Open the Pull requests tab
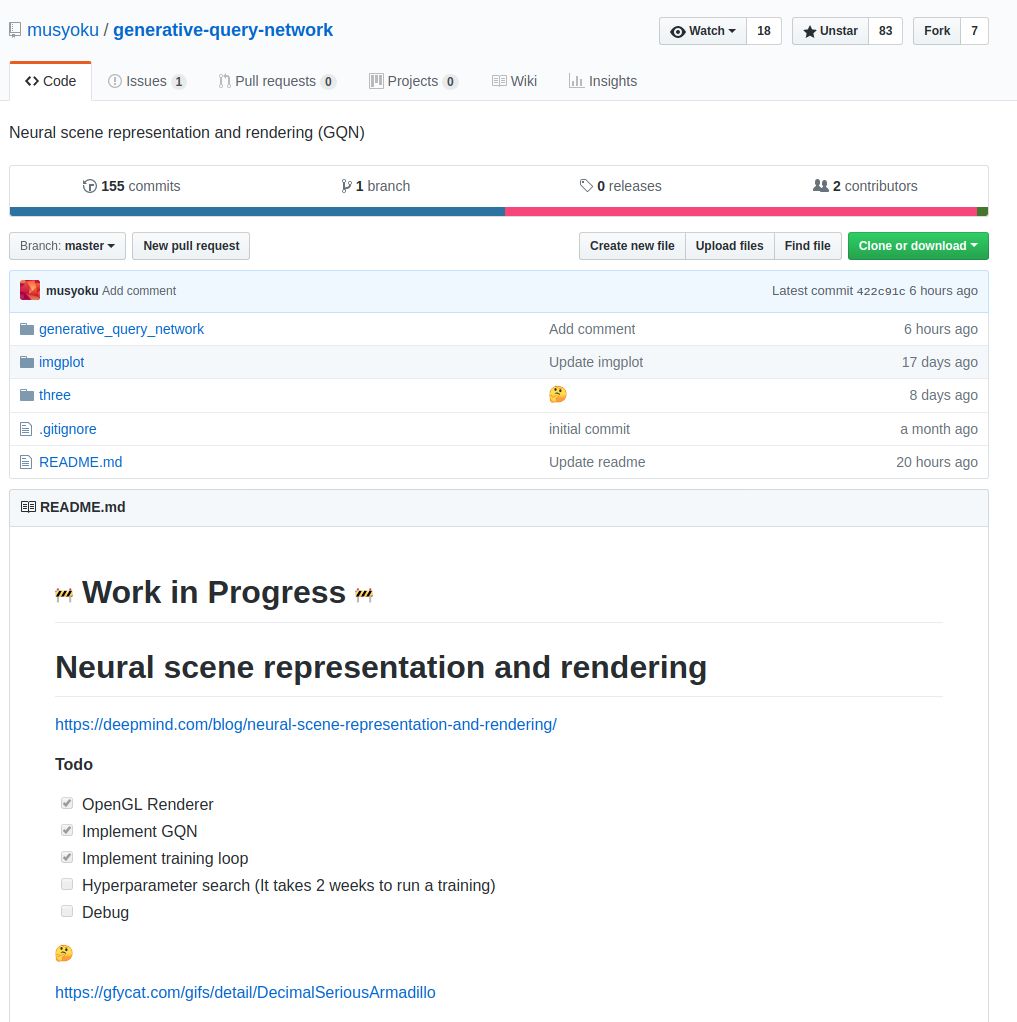The width and height of the screenshot is (1017, 1022). pos(277,81)
